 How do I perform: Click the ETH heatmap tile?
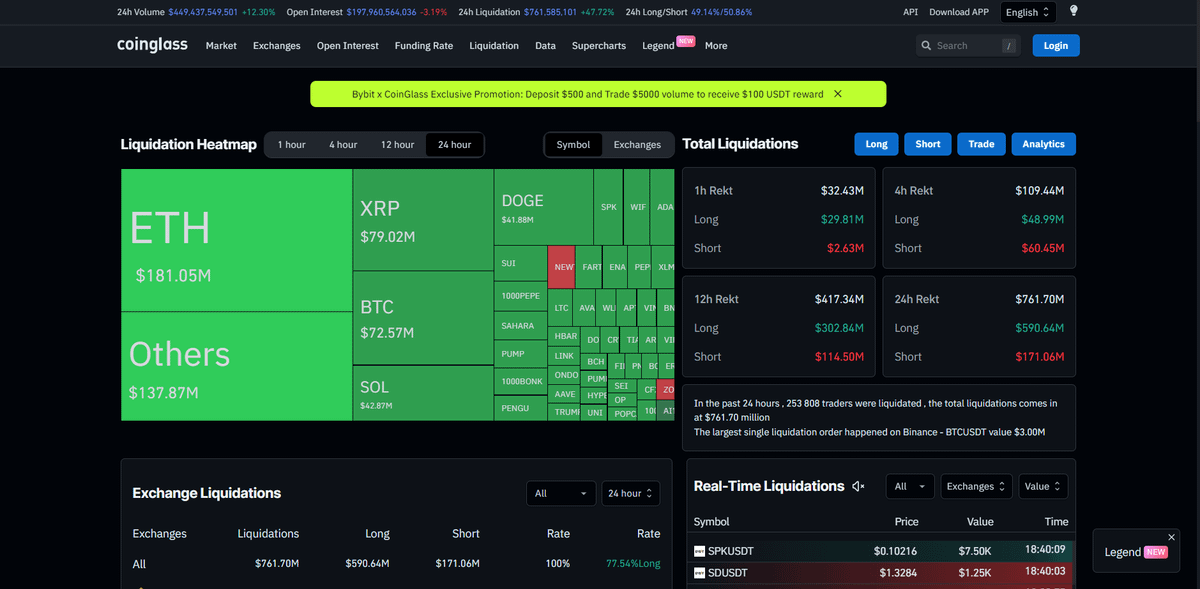point(236,240)
